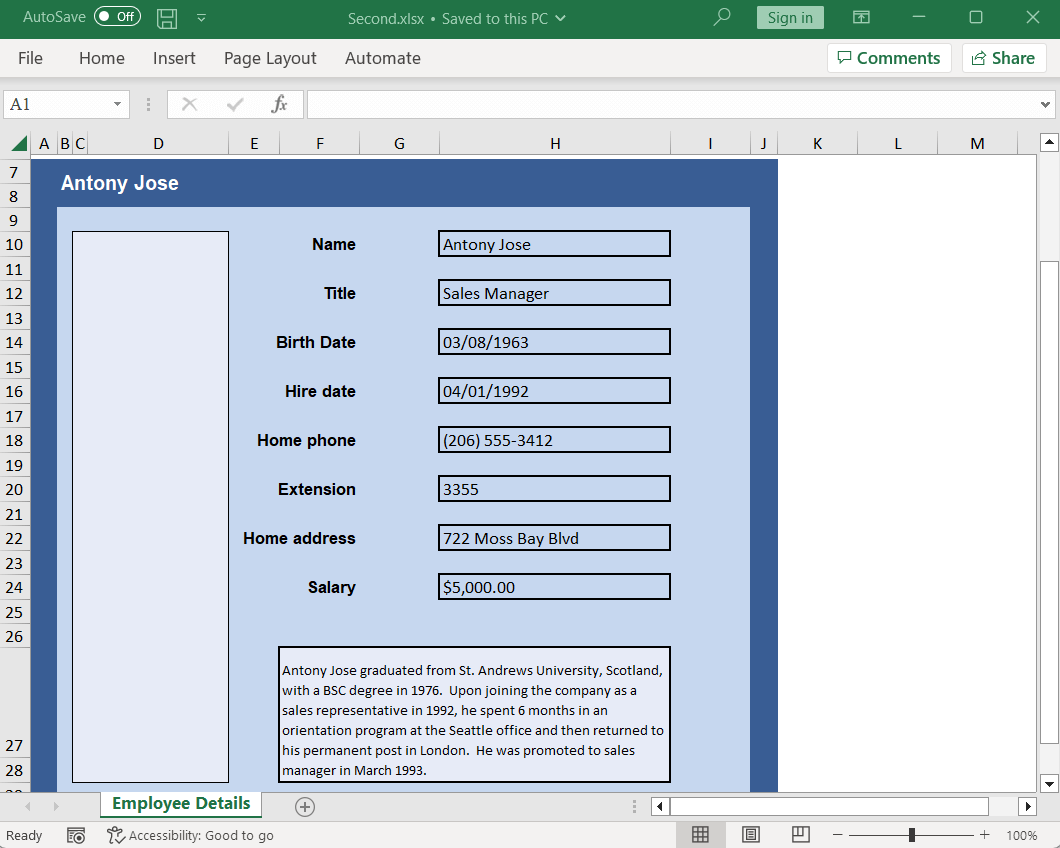
Task: Select the Employee Details sheet tab
Action: [x=181, y=804]
